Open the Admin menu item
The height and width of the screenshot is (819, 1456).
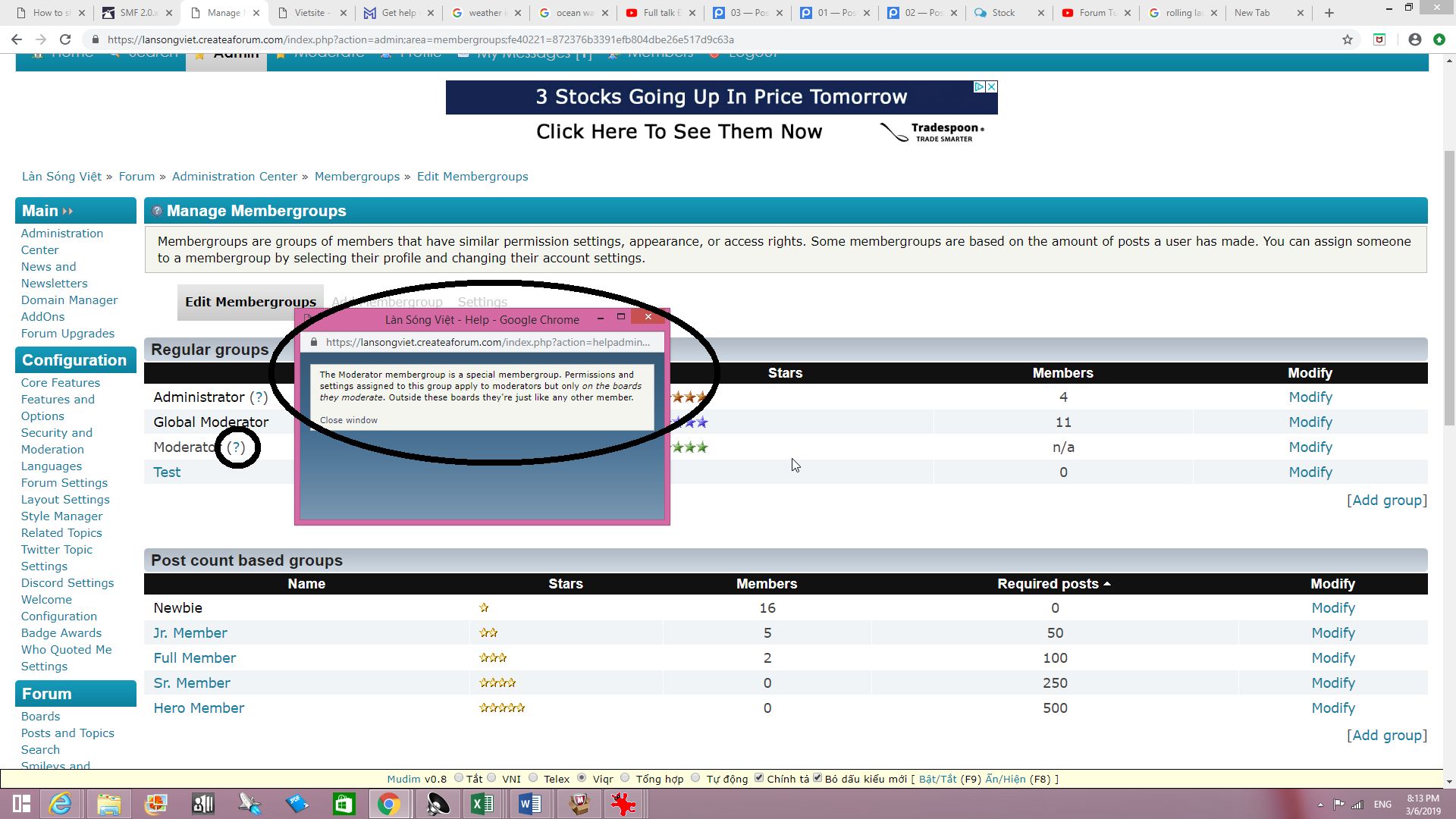pyautogui.click(x=226, y=59)
